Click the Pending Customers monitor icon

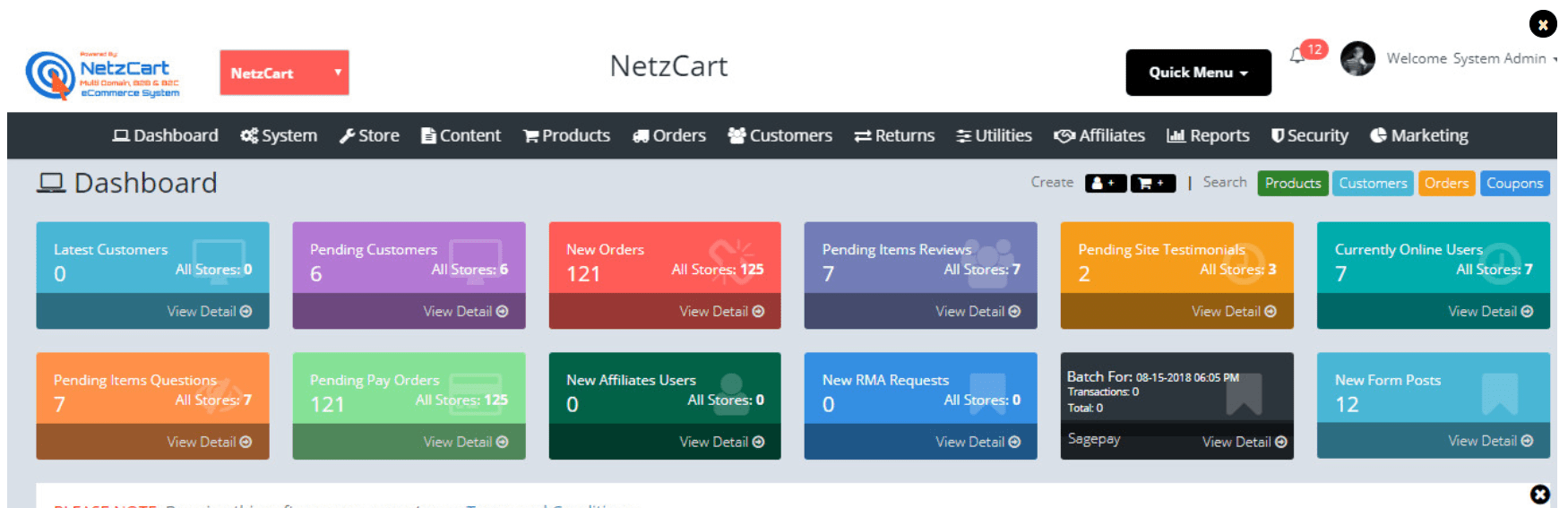476,261
